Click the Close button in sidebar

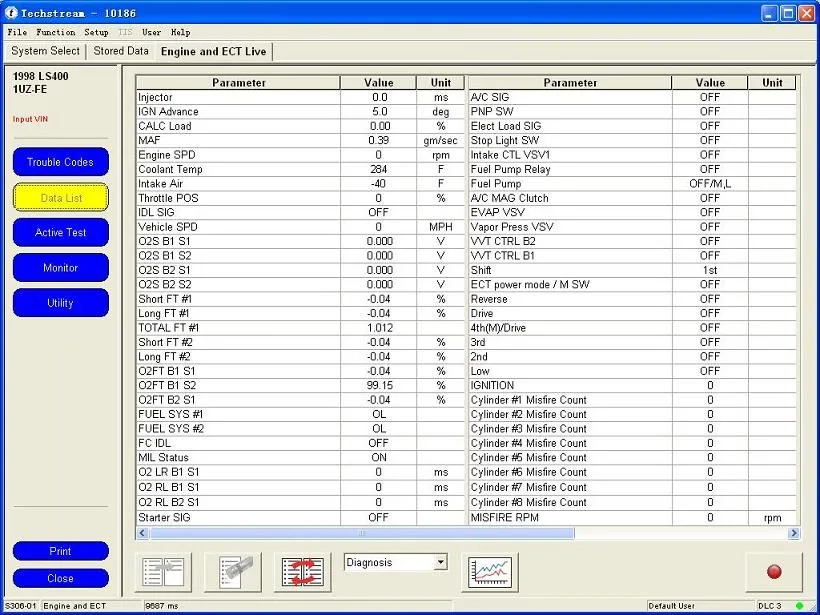(x=60, y=578)
